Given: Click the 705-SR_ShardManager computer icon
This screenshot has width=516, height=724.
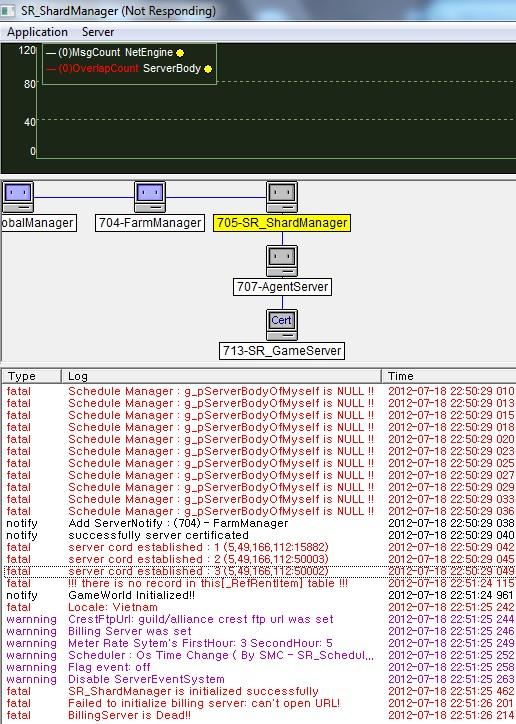Looking at the screenshot, I should click(282, 197).
